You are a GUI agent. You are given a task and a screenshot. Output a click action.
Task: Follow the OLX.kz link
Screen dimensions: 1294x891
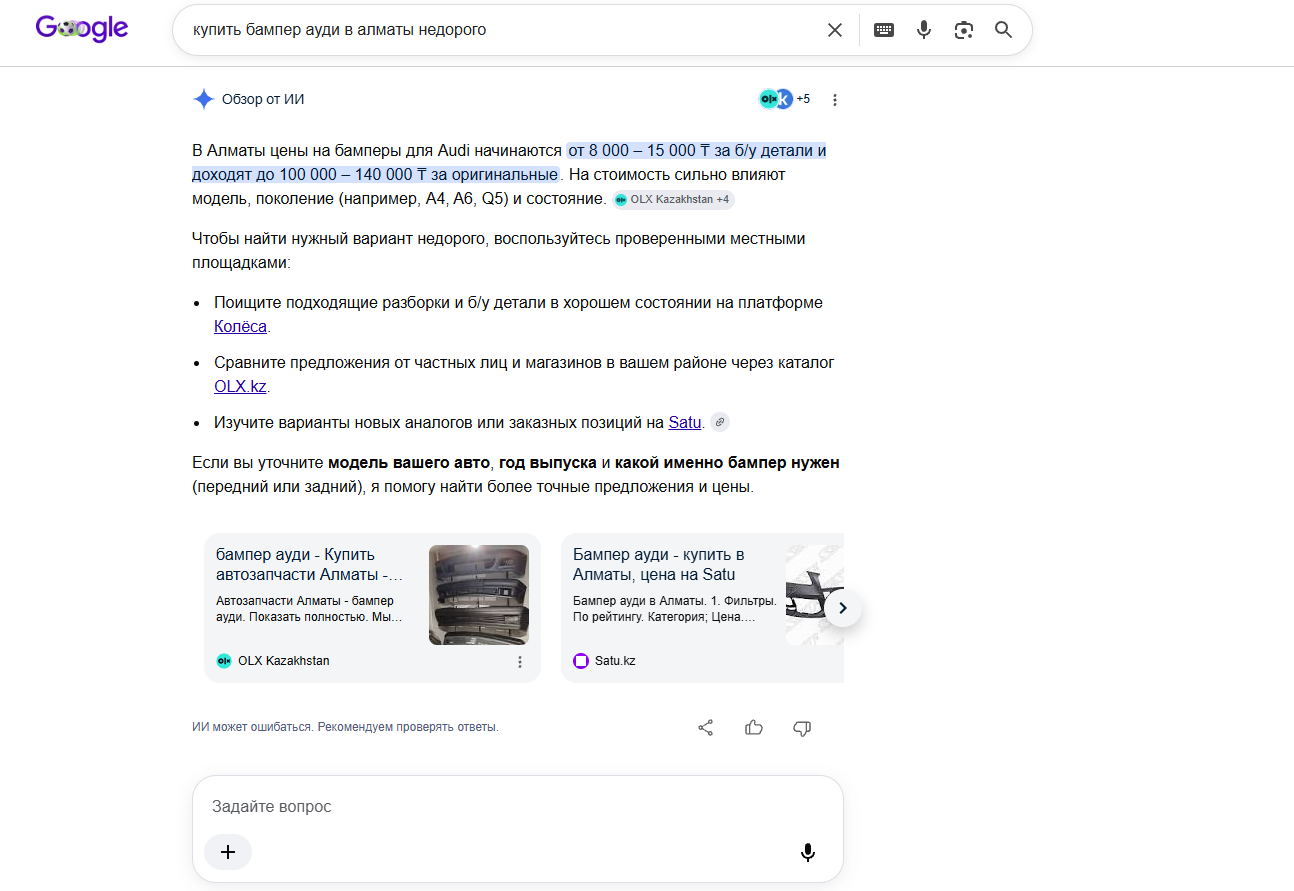click(x=240, y=386)
